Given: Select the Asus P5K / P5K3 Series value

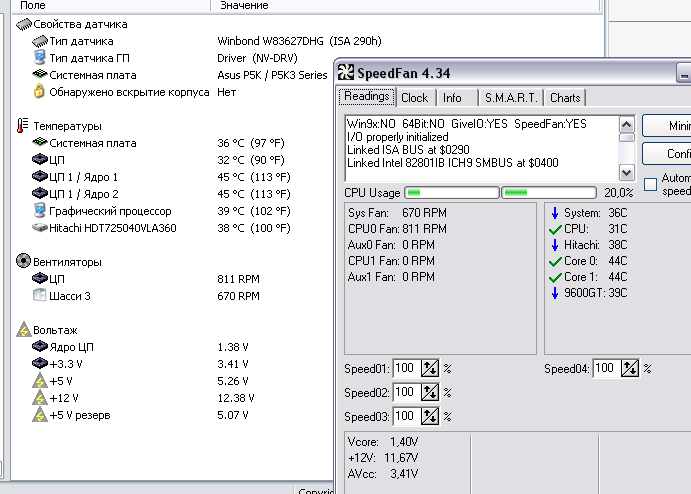Looking at the screenshot, I should coord(272,75).
